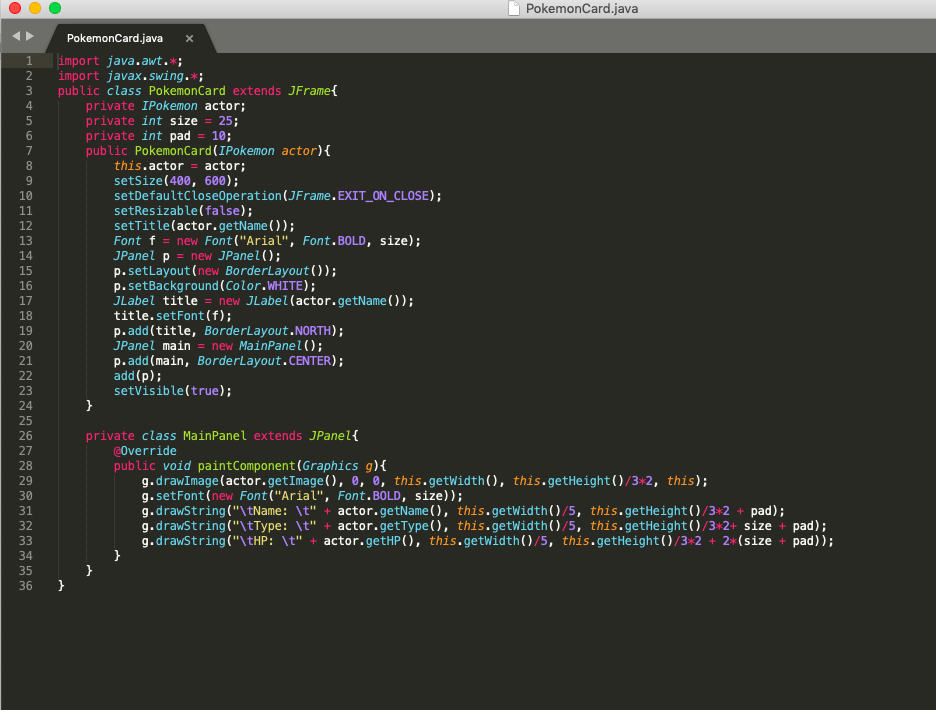Image resolution: width=936 pixels, height=710 pixels.
Task: Select the PokemonCard.java tab
Action: click(x=115, y=38)
